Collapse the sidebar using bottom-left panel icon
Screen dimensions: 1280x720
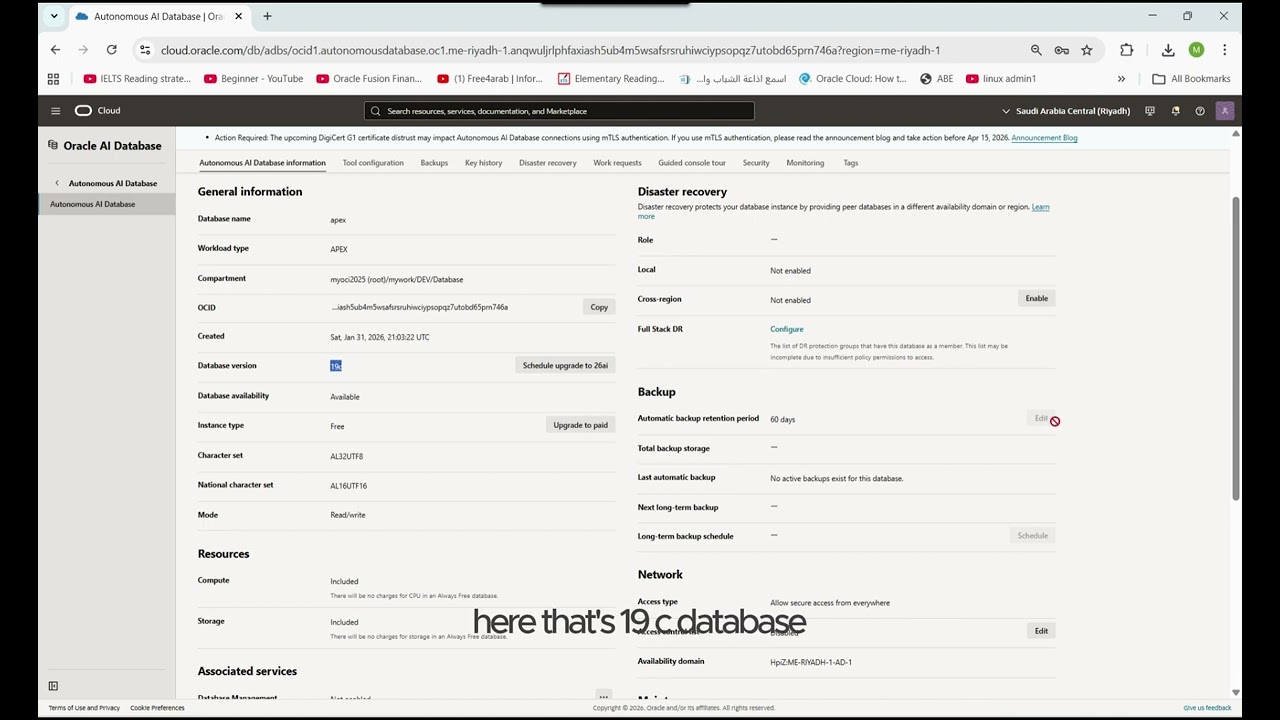pyautogui.click(x=53, y=686)
